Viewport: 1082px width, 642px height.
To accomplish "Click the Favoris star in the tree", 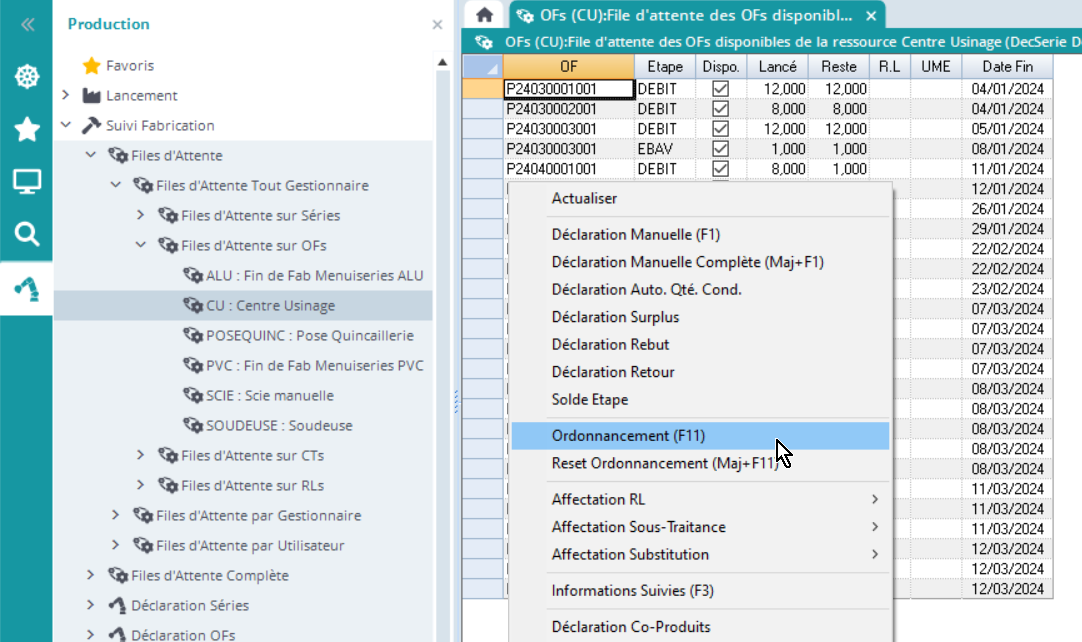I will tap(91, 66).
